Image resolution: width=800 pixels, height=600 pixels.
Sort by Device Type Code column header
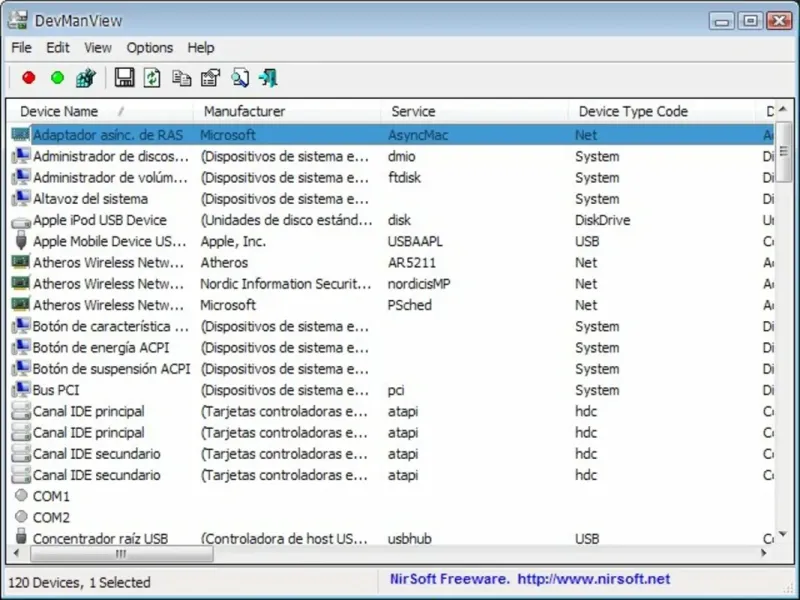coord(633,111)
